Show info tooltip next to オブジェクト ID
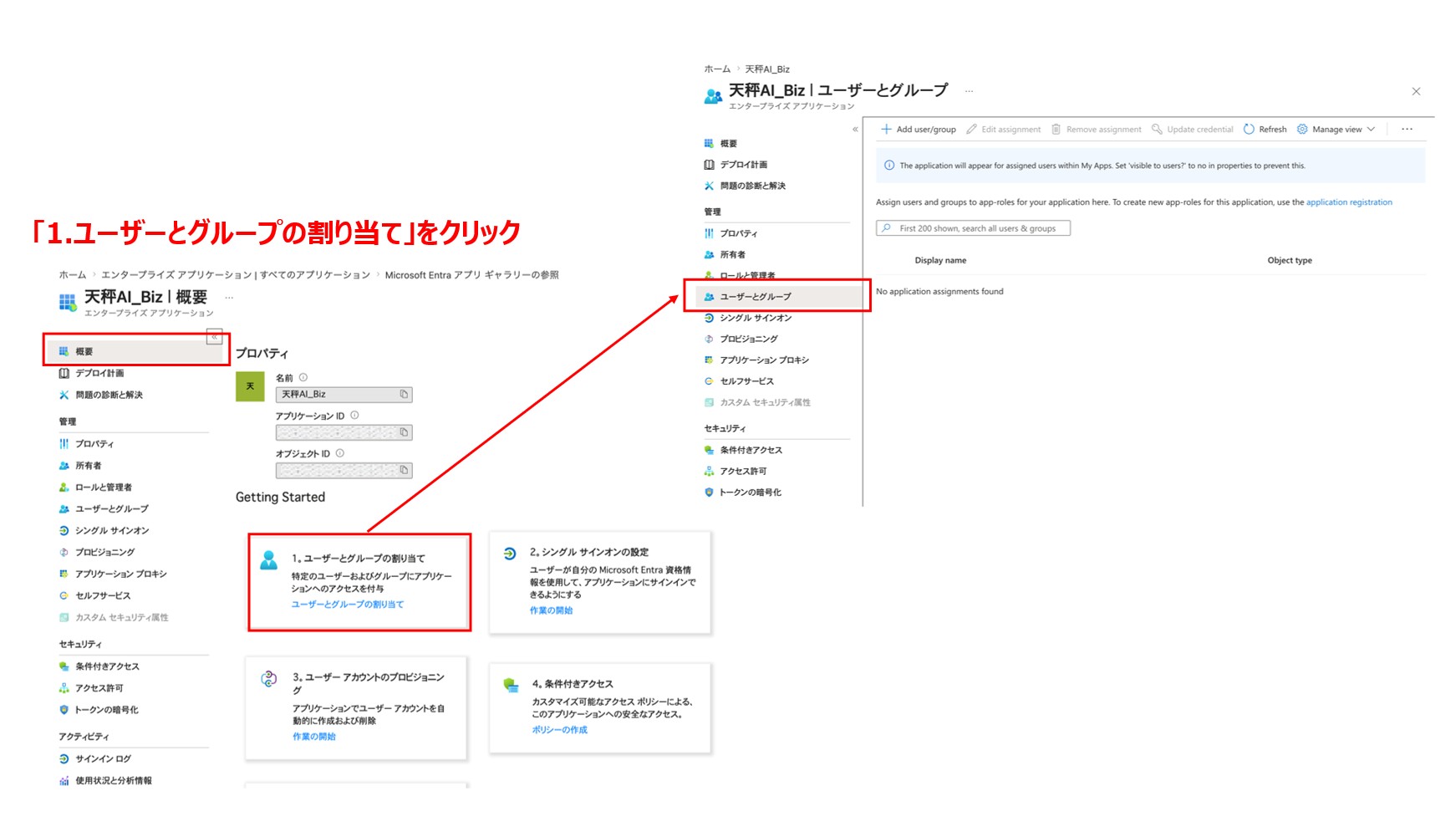 (340, 453)
